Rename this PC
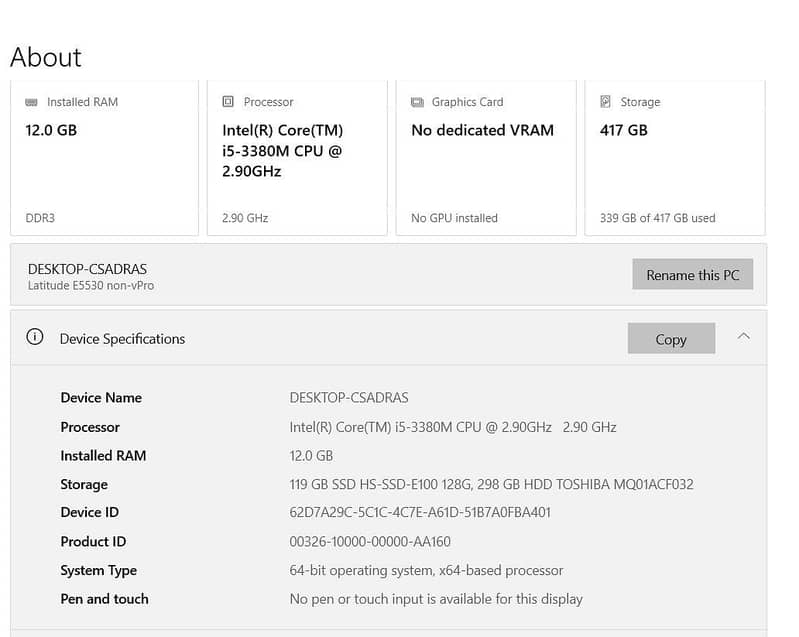 click(x=693, y=275)
